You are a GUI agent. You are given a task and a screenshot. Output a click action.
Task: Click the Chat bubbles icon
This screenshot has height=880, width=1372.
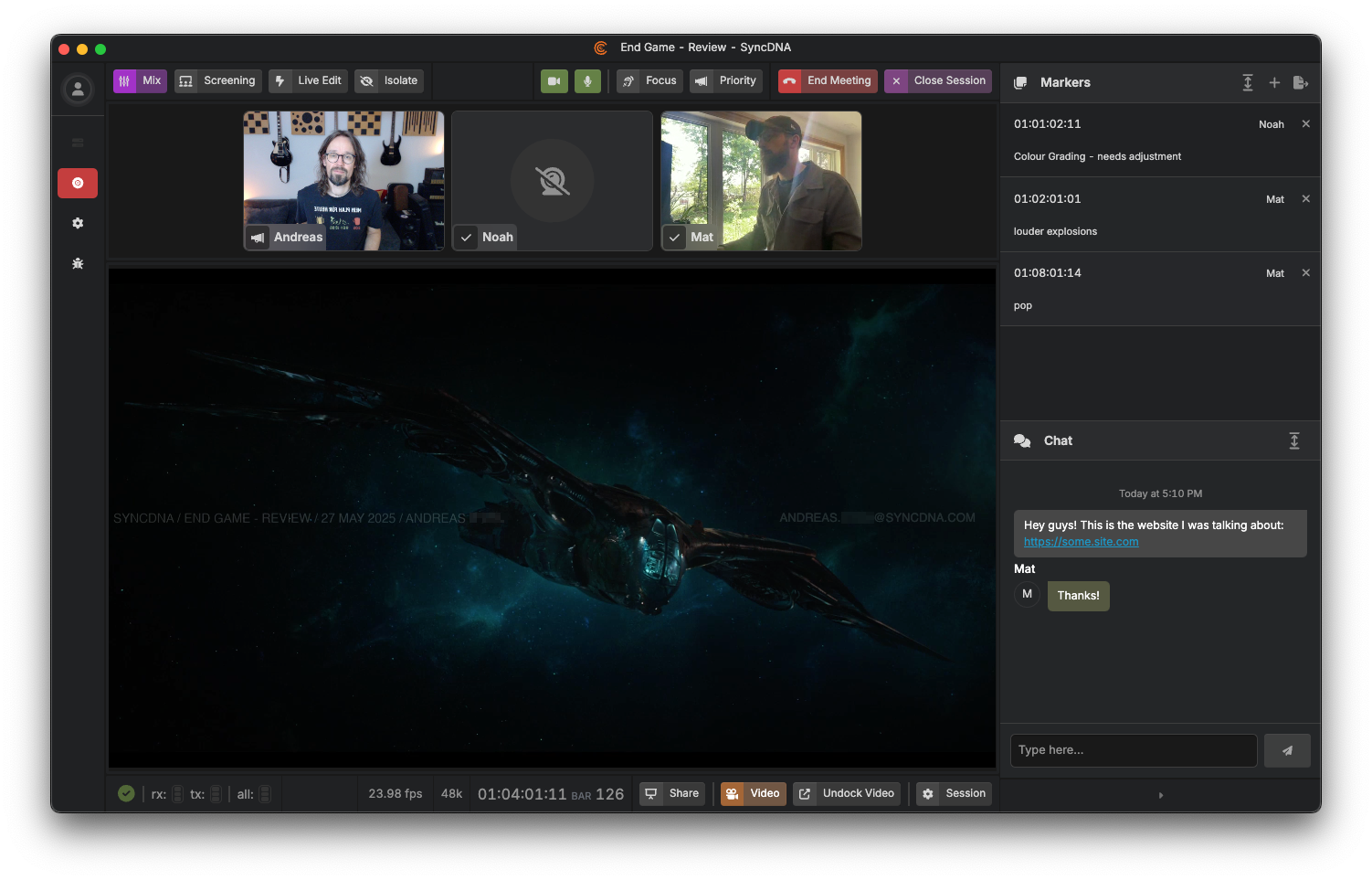(1022, 440)
